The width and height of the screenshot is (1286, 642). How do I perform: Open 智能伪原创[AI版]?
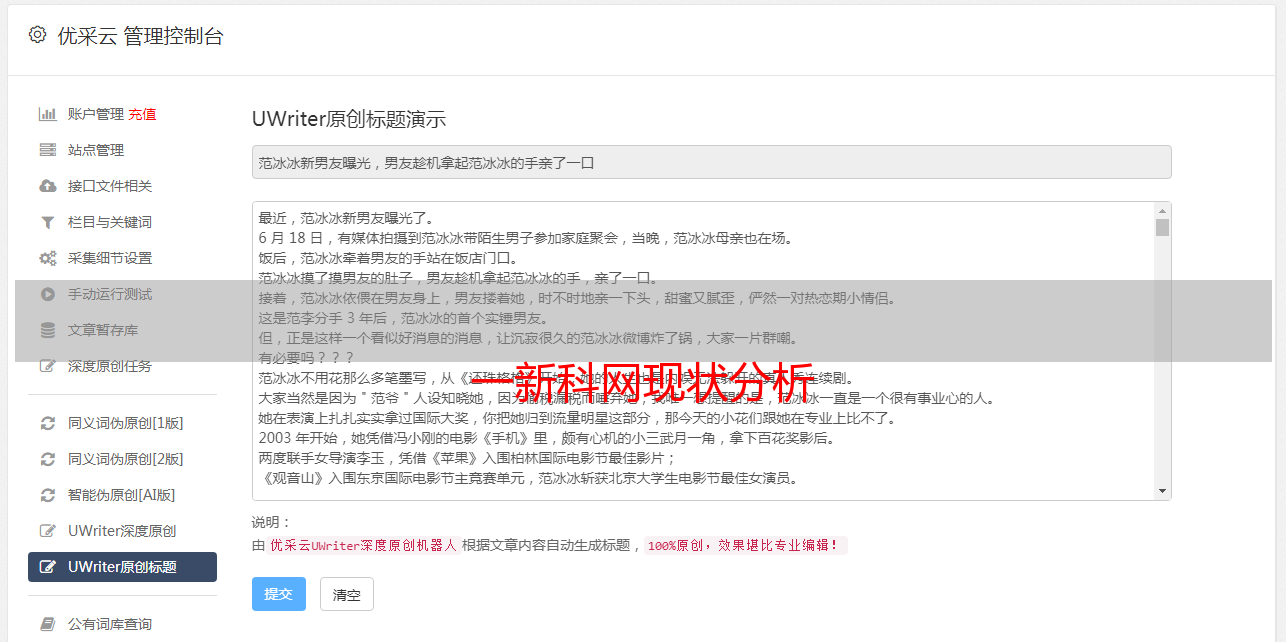[x=122, y=495]
